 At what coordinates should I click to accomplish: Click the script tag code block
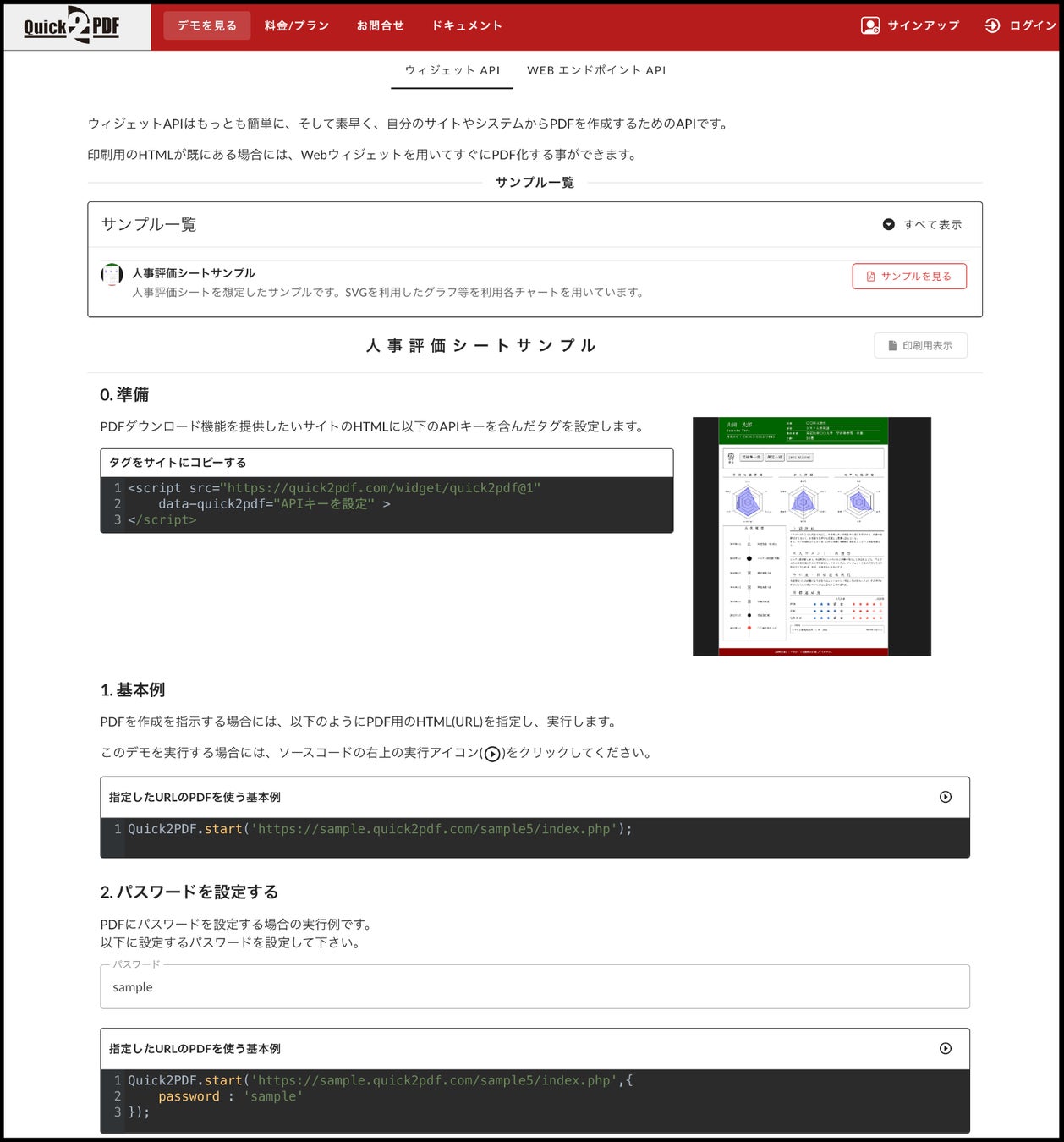[387, 504]
